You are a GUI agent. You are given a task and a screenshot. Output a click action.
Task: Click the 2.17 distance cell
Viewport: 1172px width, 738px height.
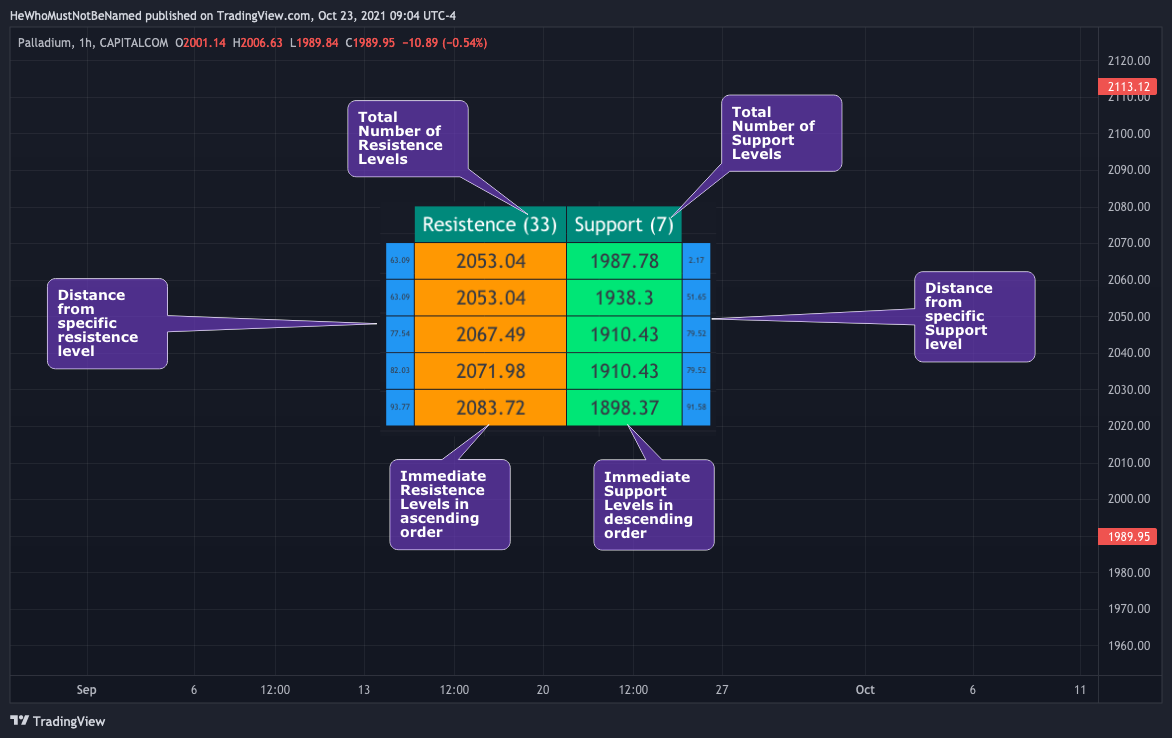pos(697,261)
